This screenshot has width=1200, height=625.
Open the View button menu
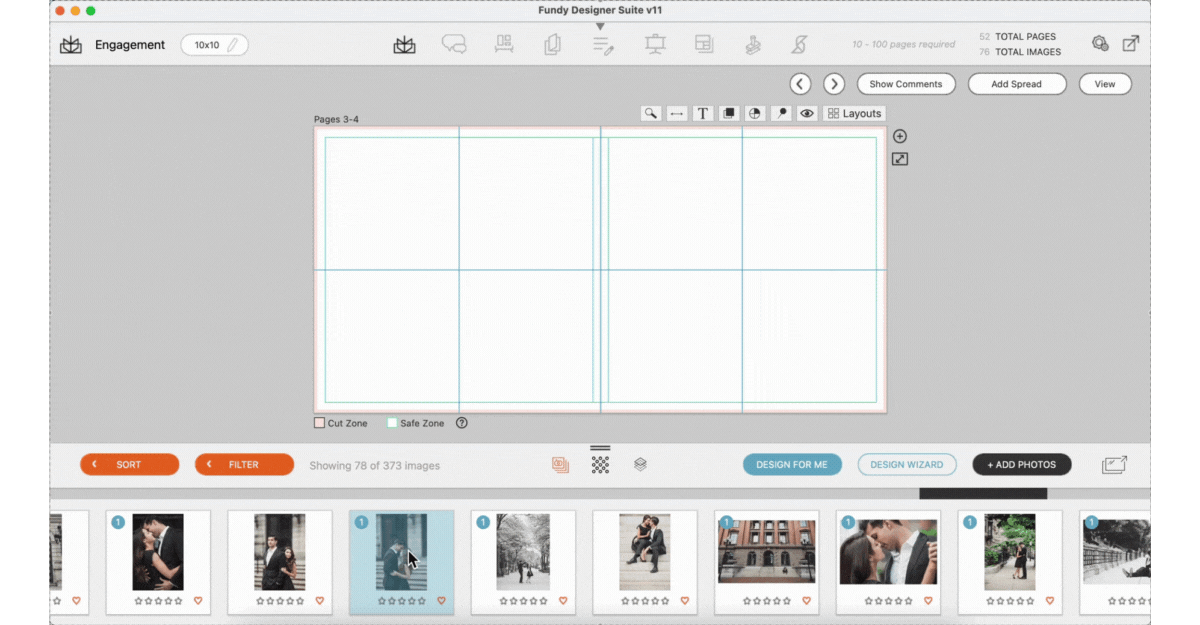tap(1105, 84)
